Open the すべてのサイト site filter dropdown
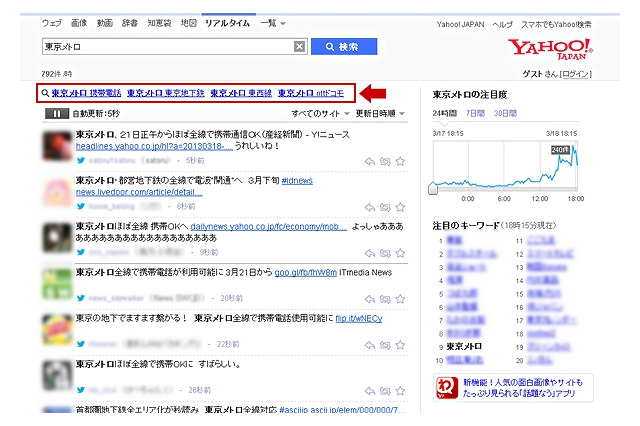The width and height of the screenshot is (640, 426). click(x=320, y=113)
